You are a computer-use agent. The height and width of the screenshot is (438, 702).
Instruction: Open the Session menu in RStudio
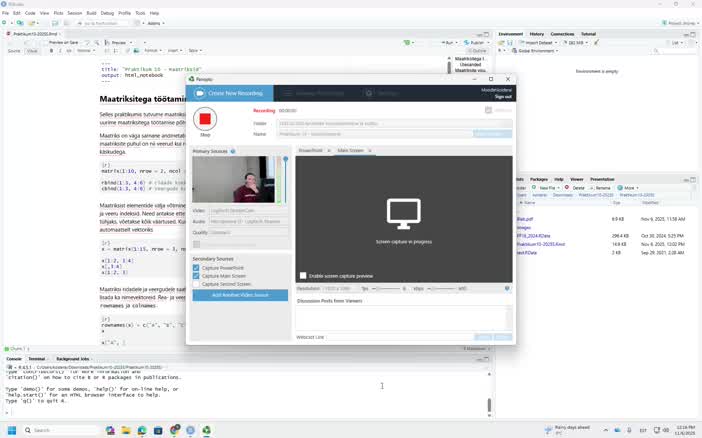pos(74,13)
